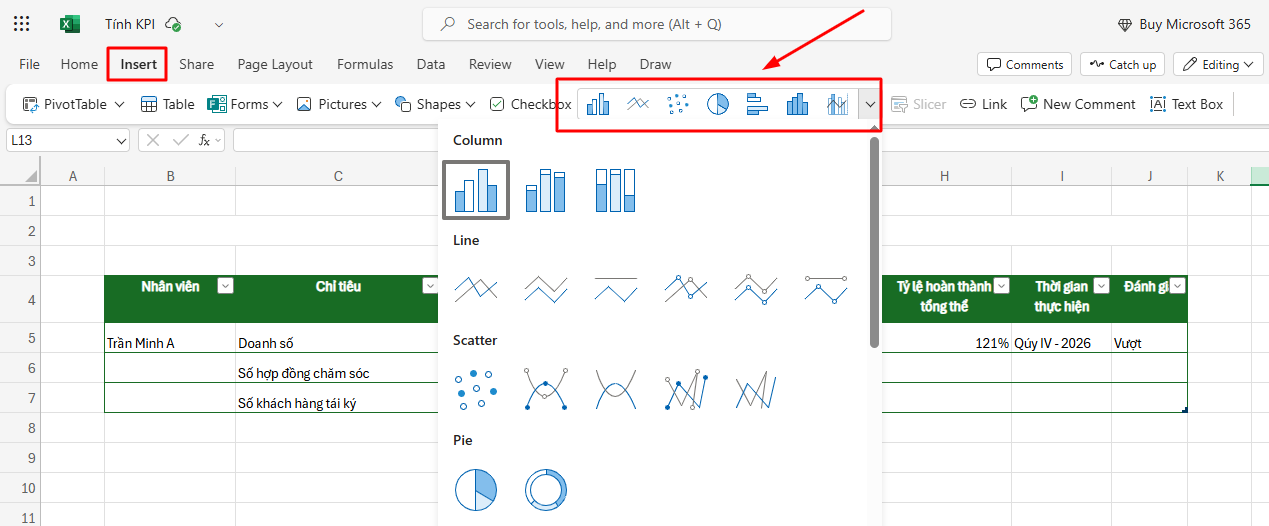Choose the Stacked Column chart thumbnail

click(546, 190)
